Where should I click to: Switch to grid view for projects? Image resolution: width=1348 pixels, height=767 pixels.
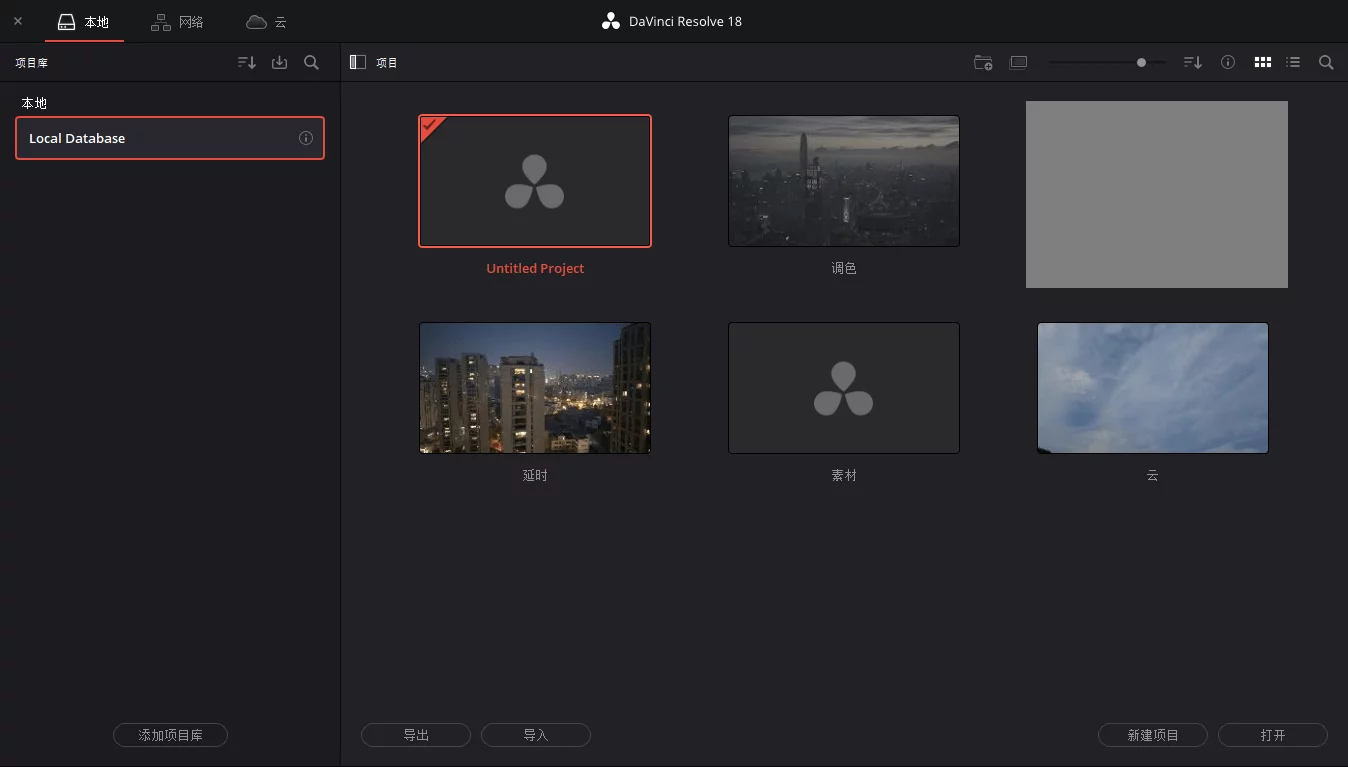click(1263, 62)
